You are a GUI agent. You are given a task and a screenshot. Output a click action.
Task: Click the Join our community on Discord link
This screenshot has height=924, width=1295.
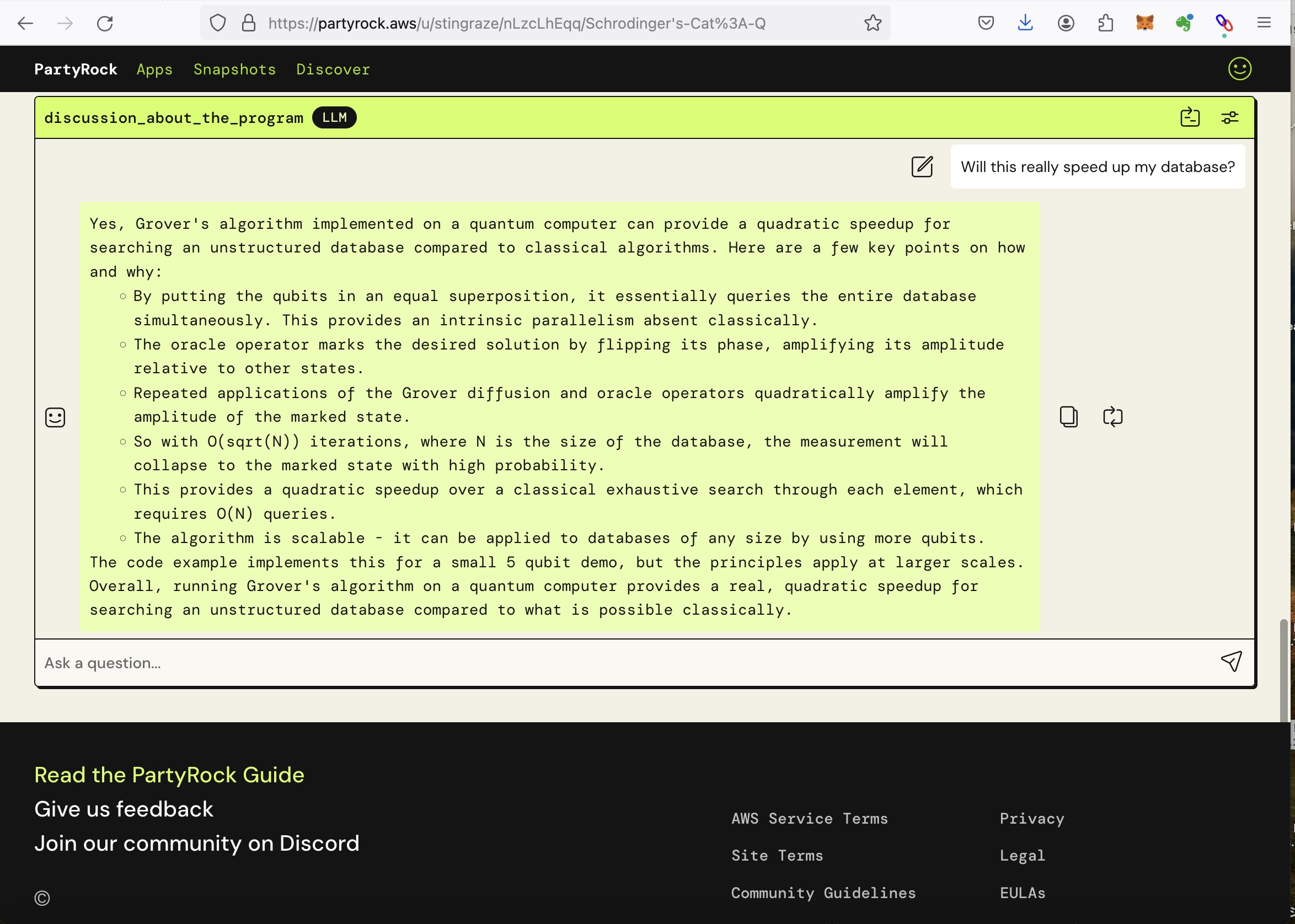[196, 843]
